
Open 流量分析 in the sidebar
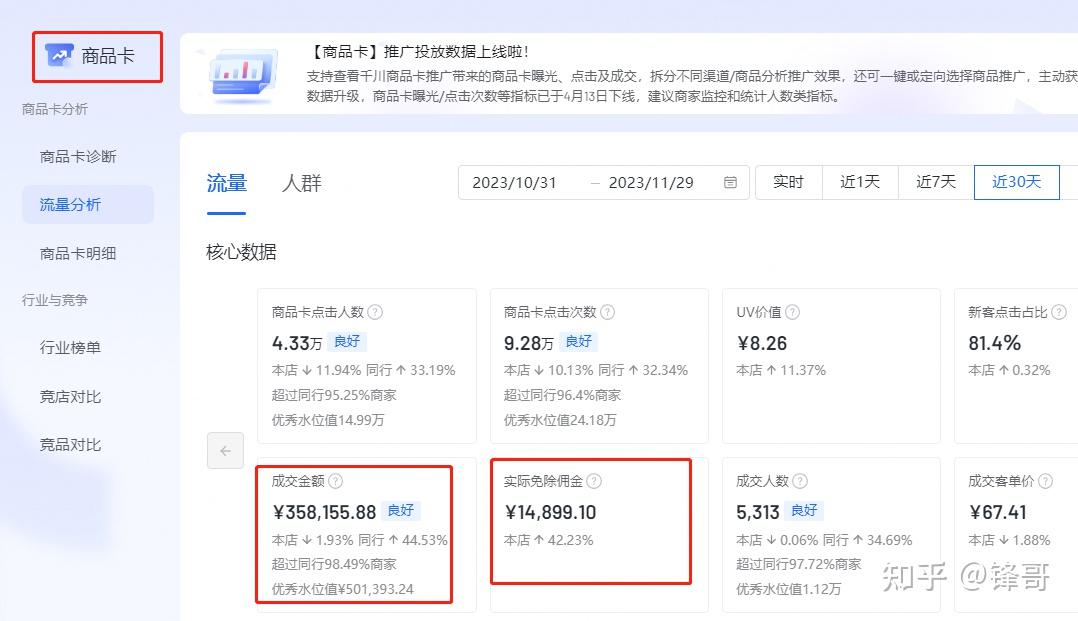coord(88,204)
